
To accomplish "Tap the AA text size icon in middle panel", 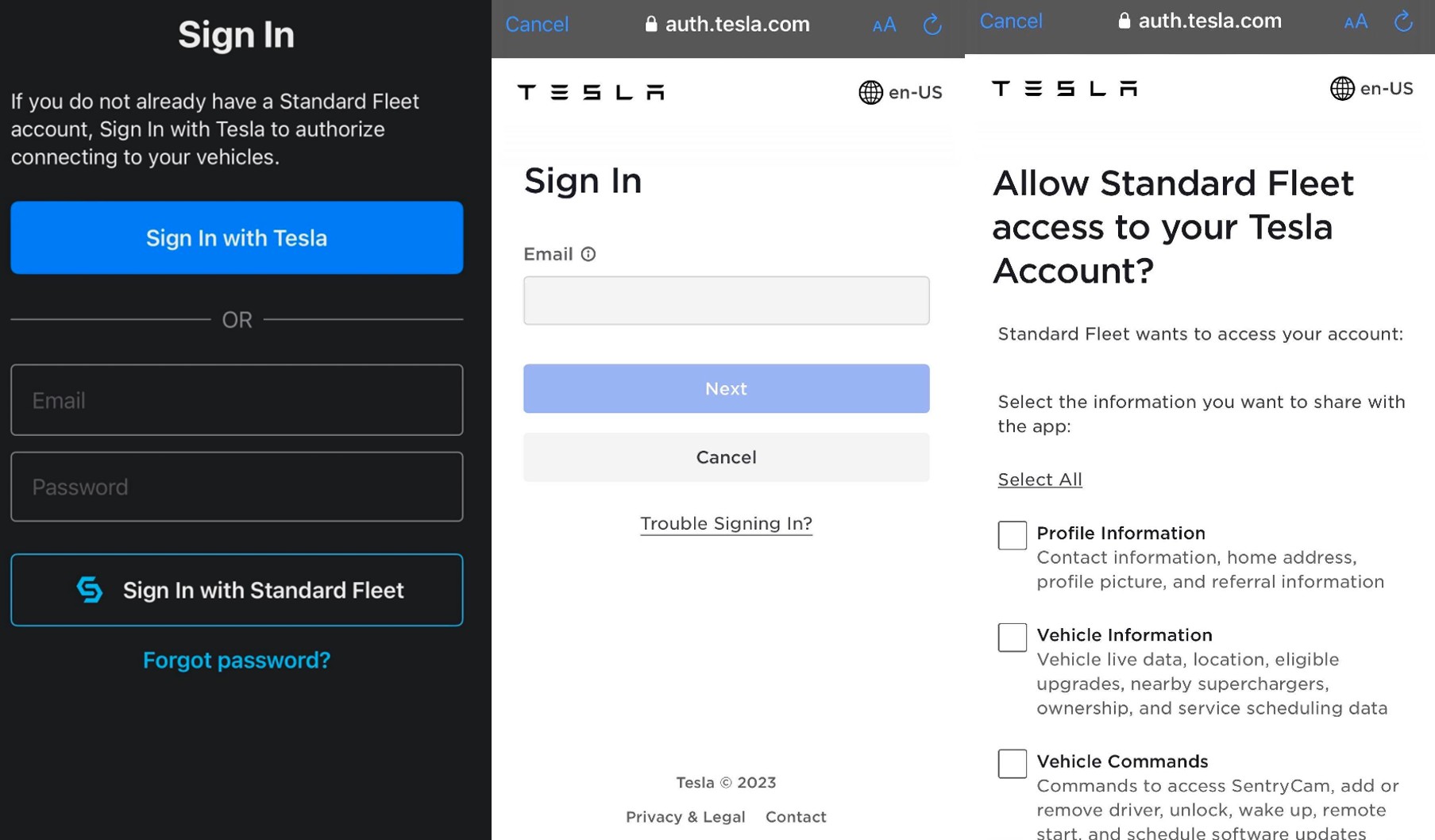I will tap(884, 25).
